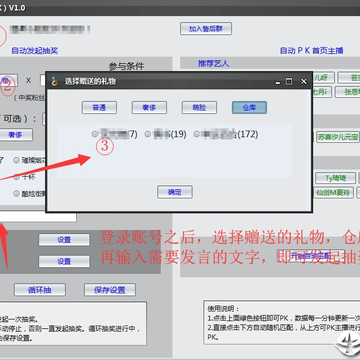This screenshot has width=360, height=360.
Task: Click the 加入售后群 button
Action: click(x=206, y=29)
